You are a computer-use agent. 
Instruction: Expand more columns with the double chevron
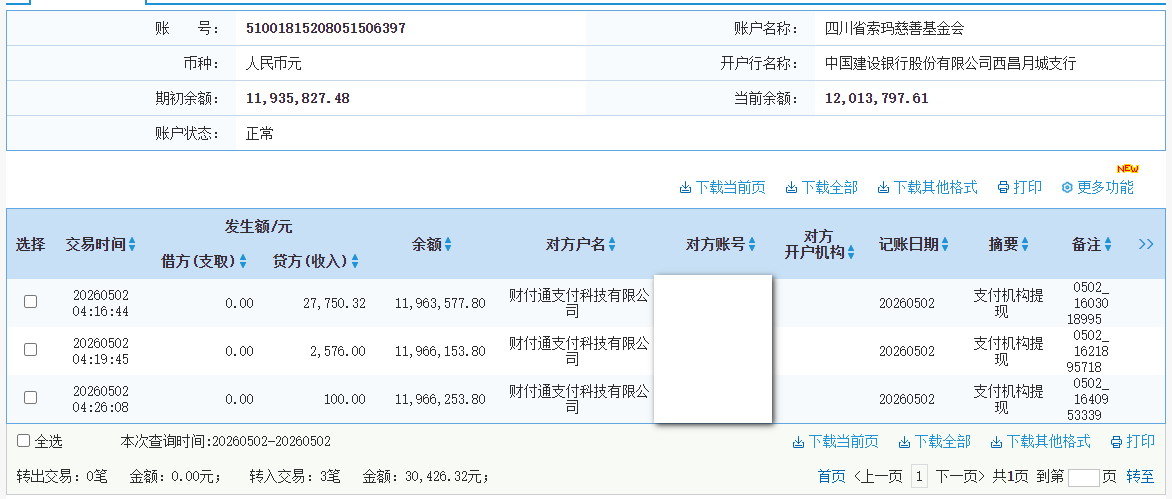coord(1146,244)
